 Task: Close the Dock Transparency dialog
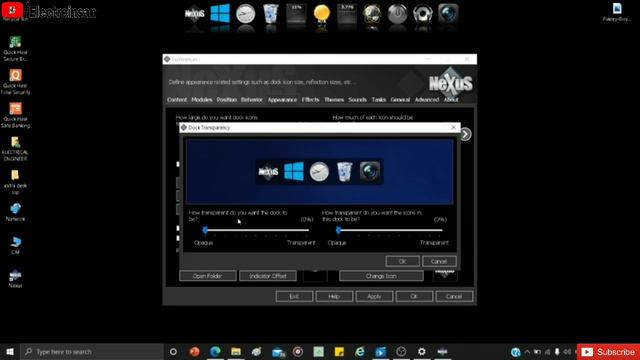(x=453, y=127)
